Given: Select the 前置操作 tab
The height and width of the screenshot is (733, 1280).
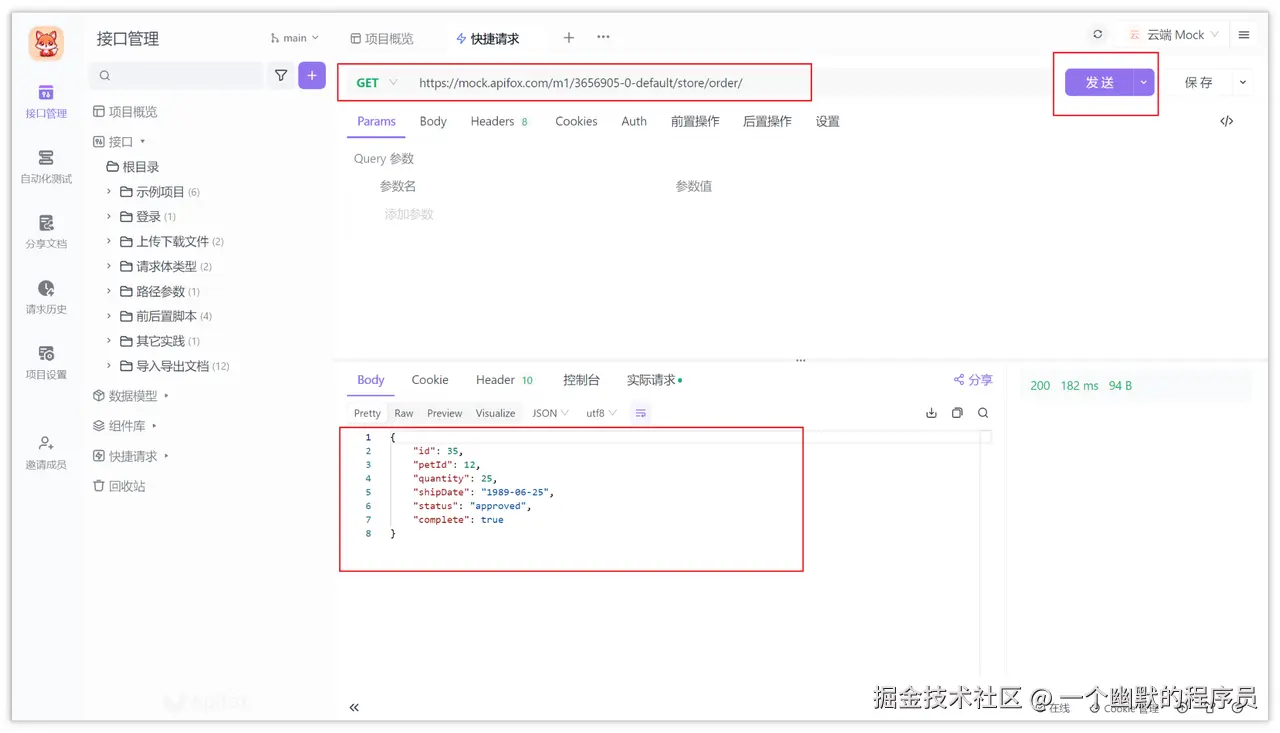Looking at the screenshot, I should (695, 121).
